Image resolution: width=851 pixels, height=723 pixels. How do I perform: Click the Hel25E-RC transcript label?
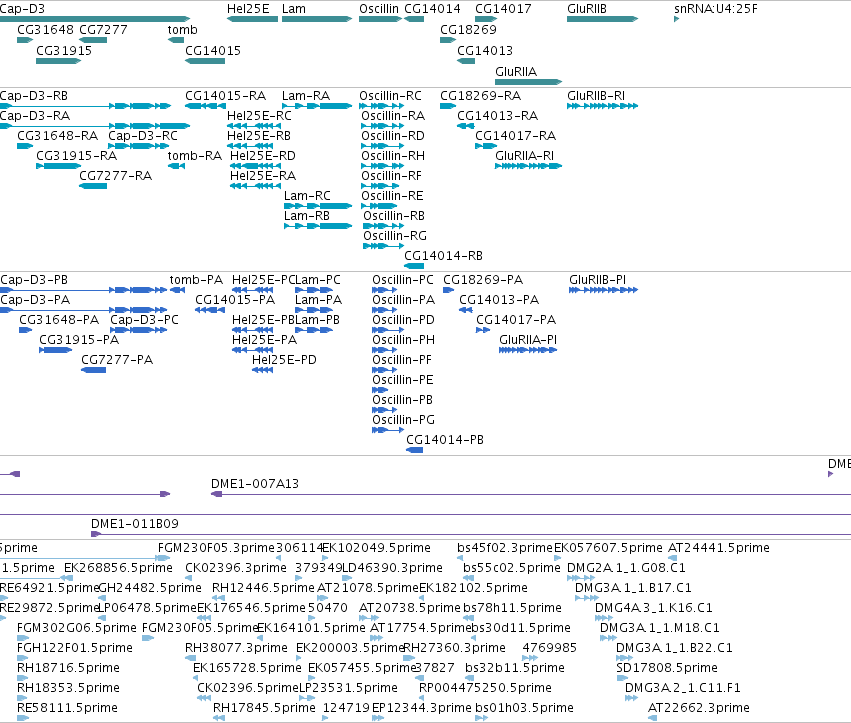click(259, 116)
